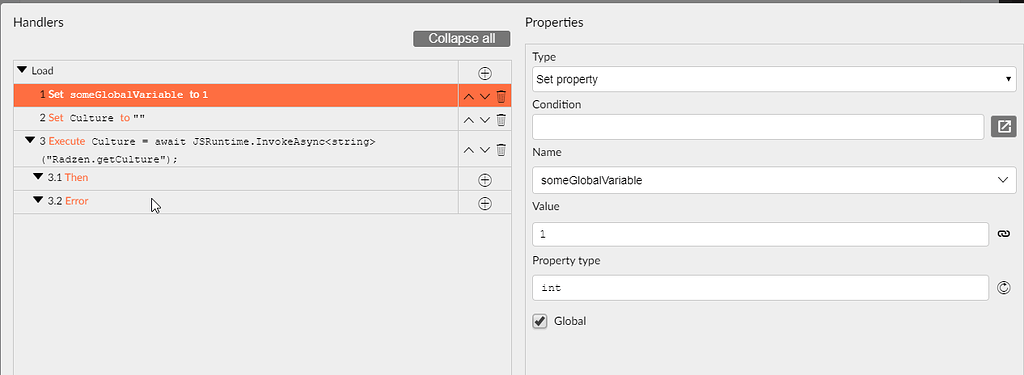Select the Set someGlobalVariable to 1 row
This screenshot has width=1024, height=375.
coord(236,95)
